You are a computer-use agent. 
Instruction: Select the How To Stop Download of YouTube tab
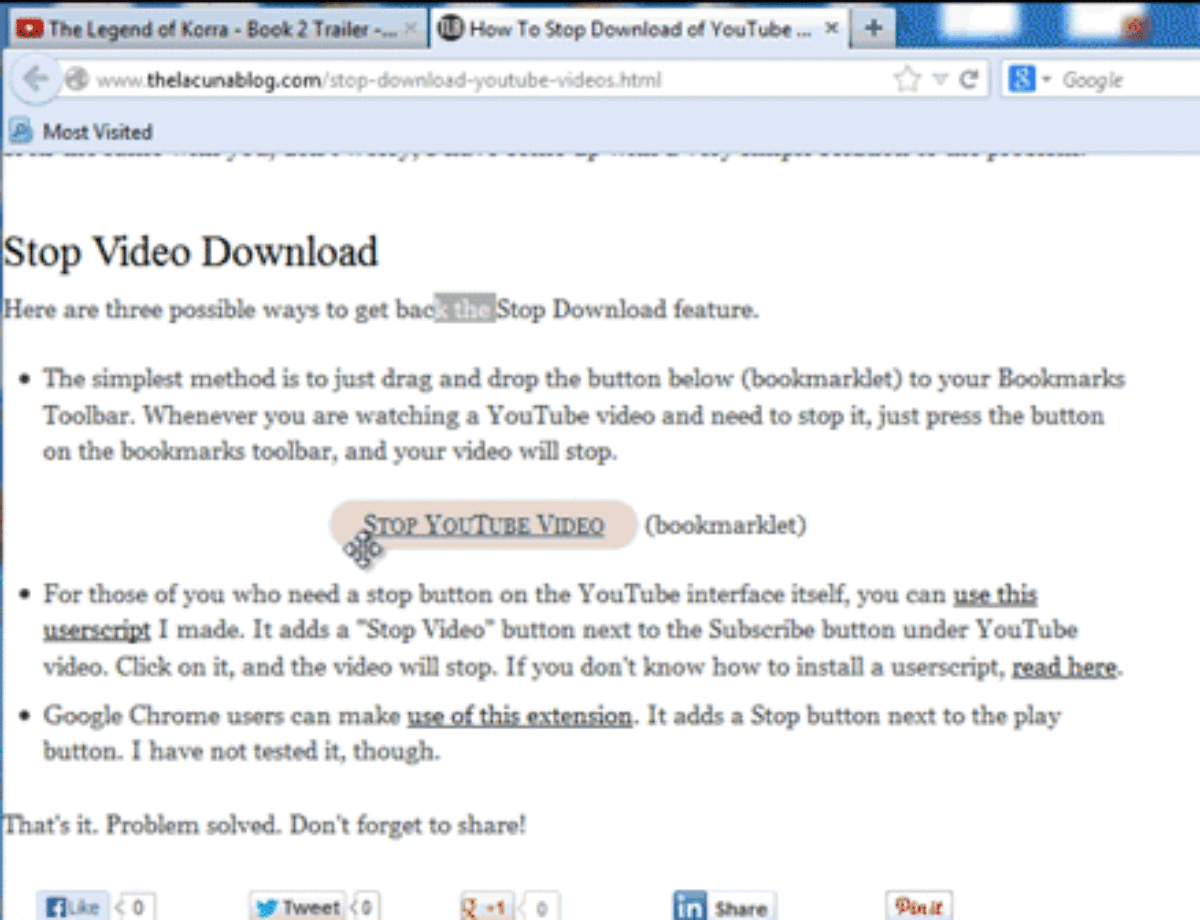click(640, 29)
